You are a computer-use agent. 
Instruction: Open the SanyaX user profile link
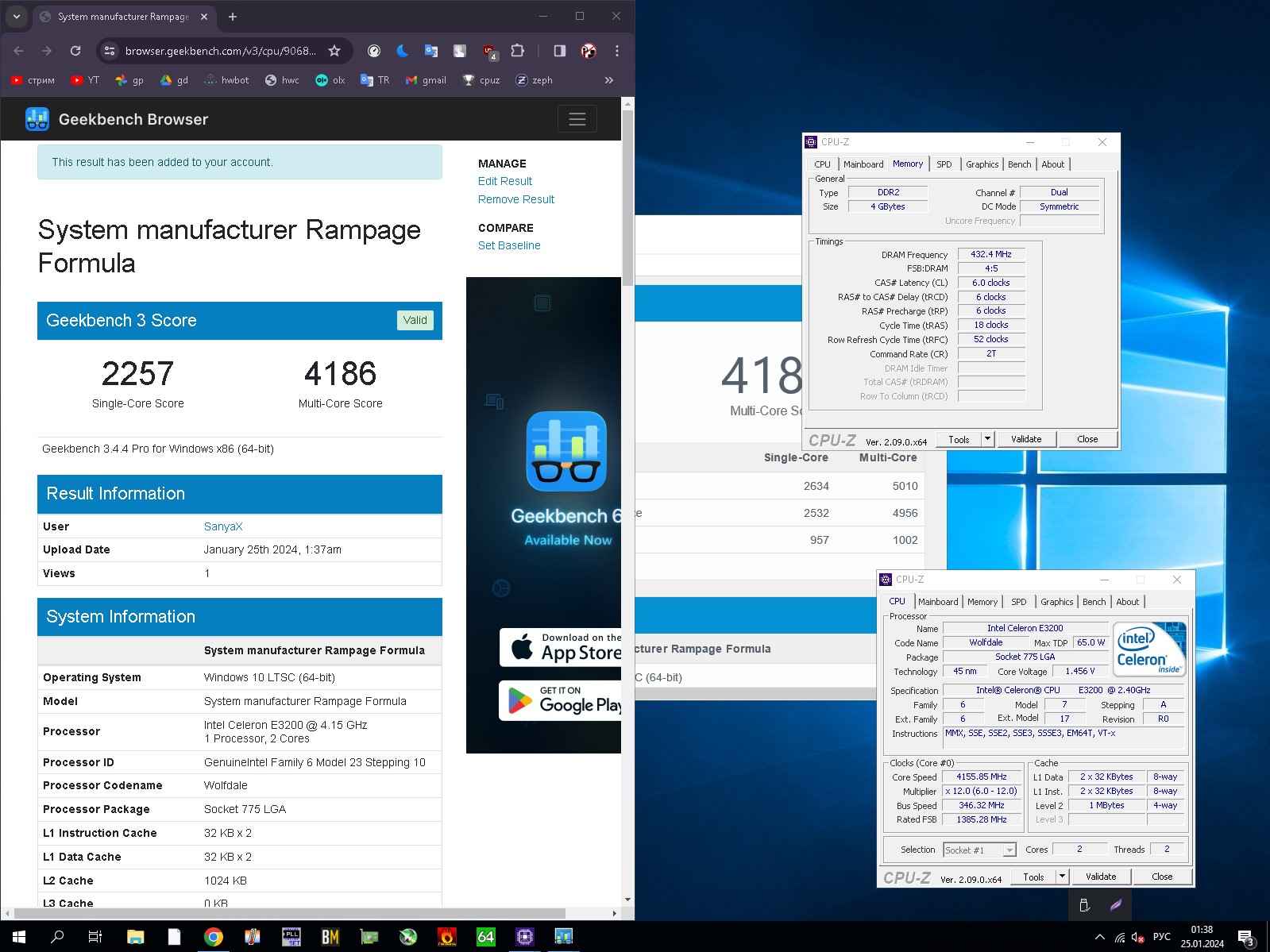point(223,526)
